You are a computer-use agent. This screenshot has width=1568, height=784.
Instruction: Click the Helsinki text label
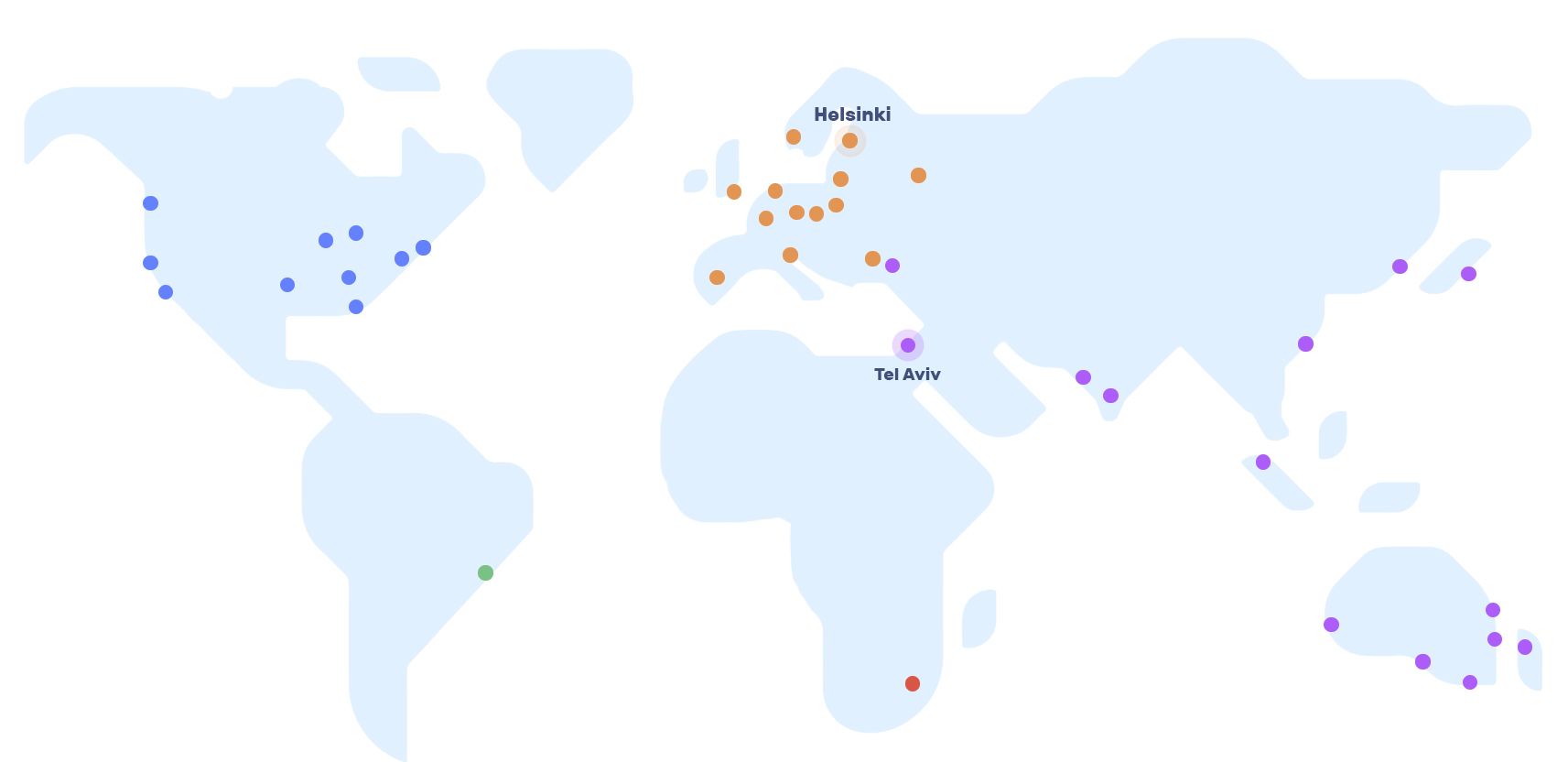[x=852, y=114]
